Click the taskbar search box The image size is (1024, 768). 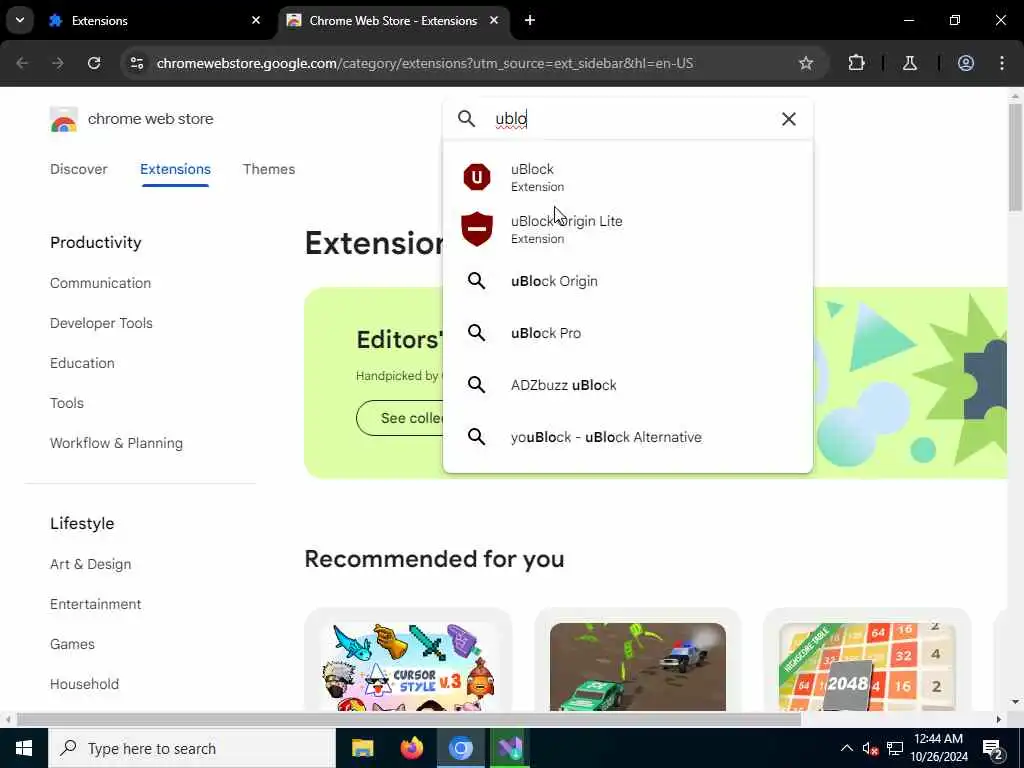pyautogui.click(x=192, y=748)
